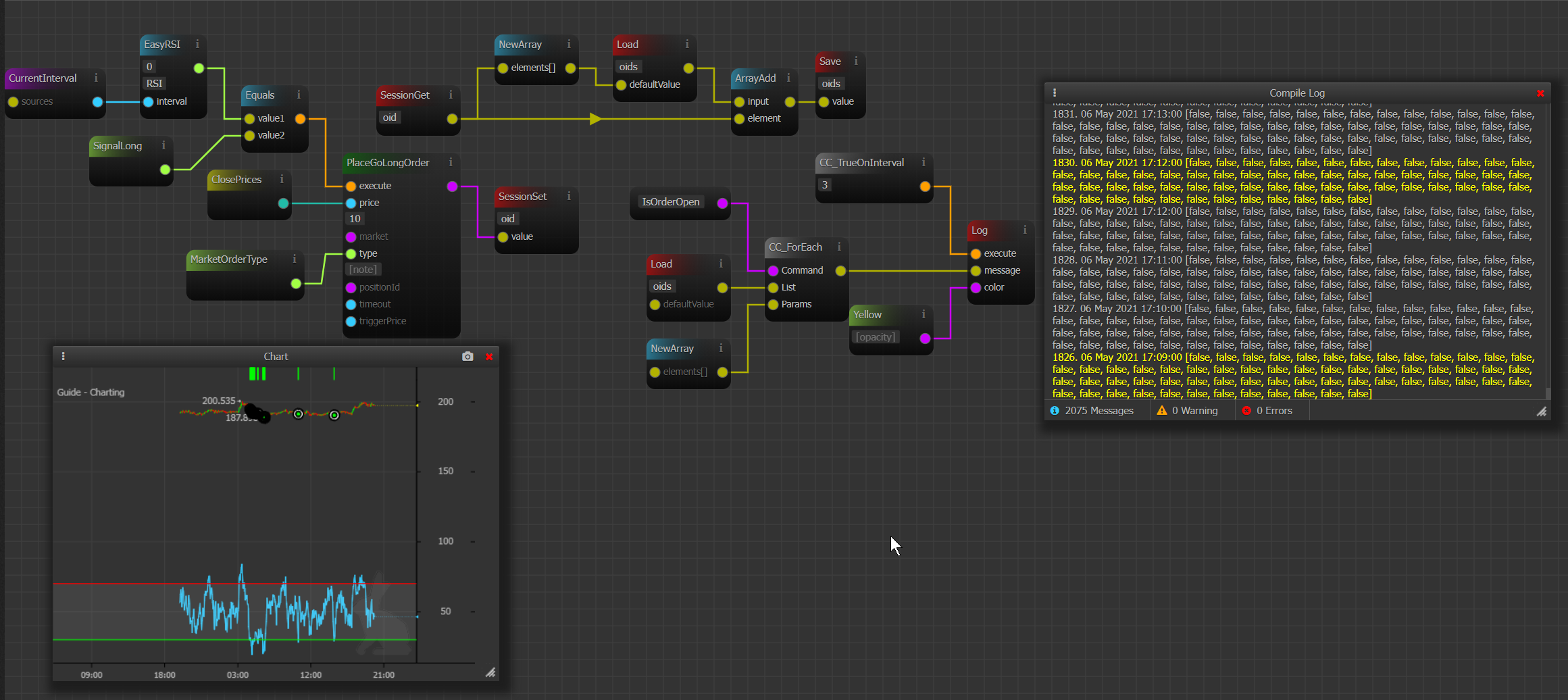Open info icon on CC_ForEach node
Viewport: 1568px width, 700px height.
pos(839,247)
